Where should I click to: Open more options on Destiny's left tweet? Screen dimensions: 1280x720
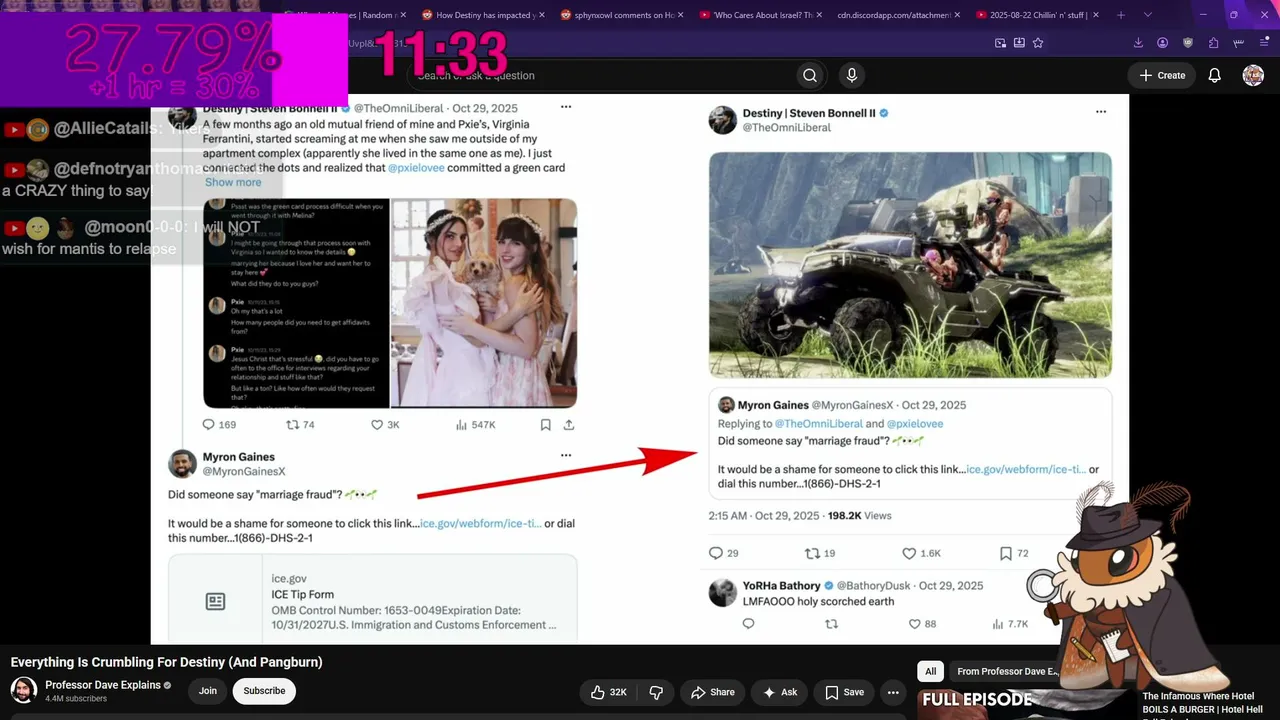566,107
